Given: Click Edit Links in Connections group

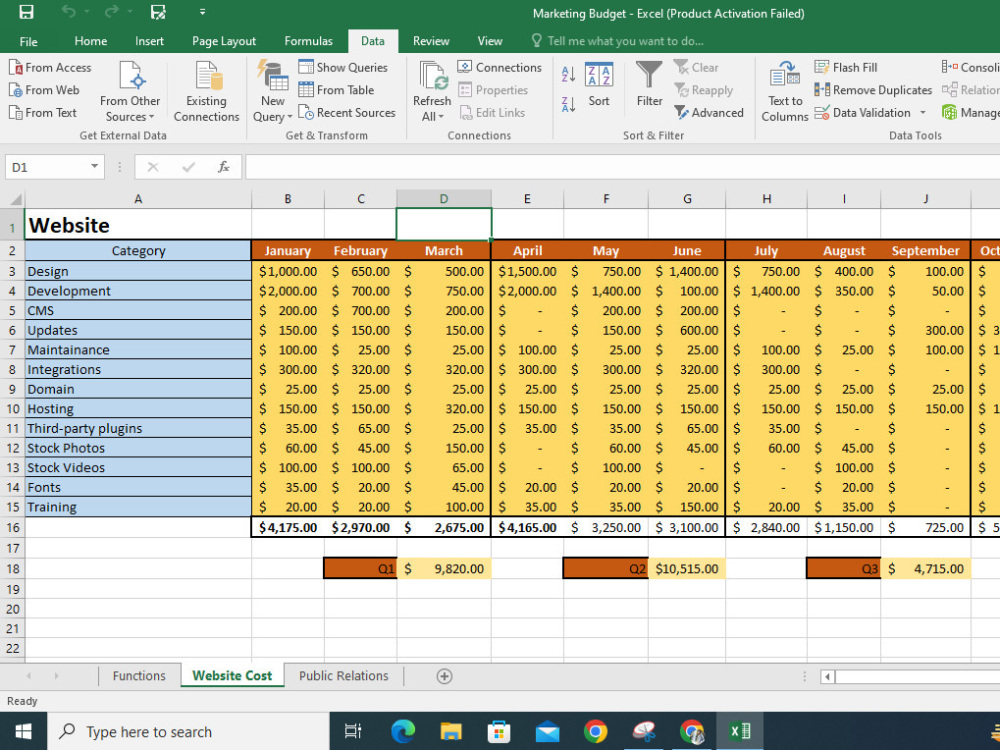Looking at the screenshot, I should (494, 112).
